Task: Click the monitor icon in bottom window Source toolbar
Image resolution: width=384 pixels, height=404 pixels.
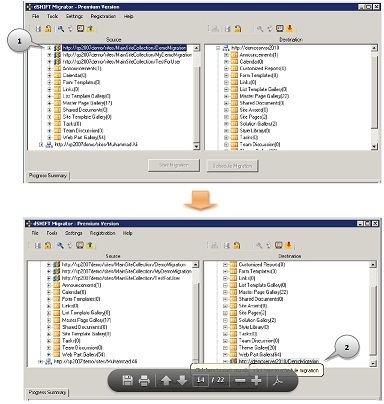Action: 80,245
